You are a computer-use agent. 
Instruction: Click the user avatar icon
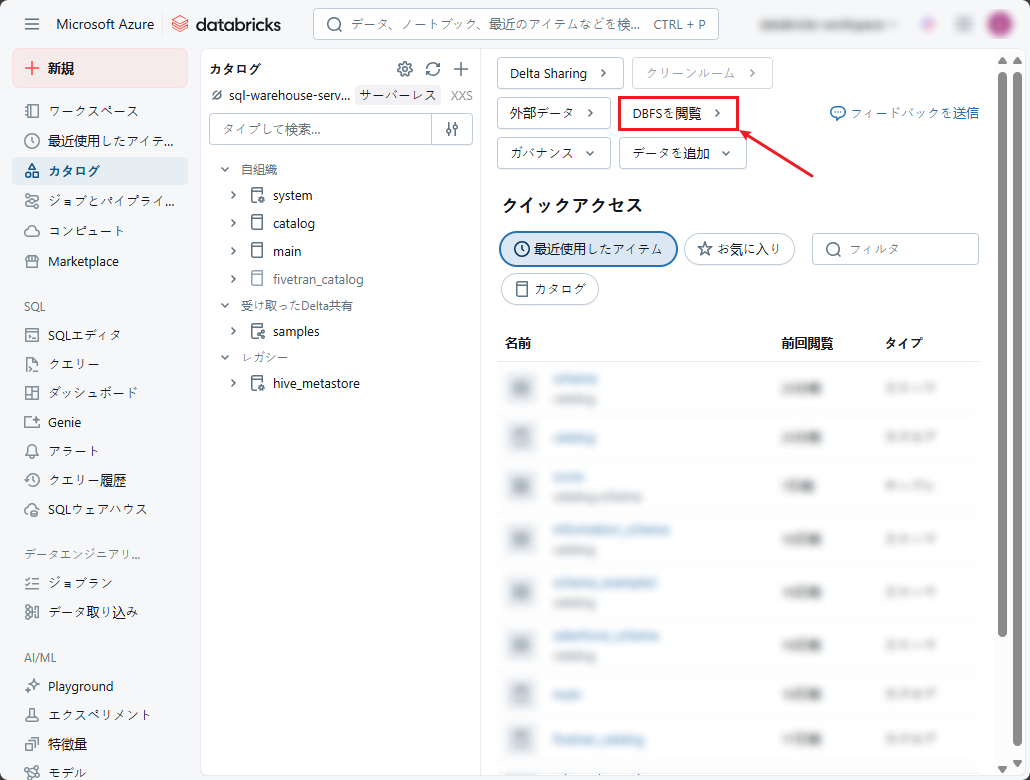coord(998,24)
